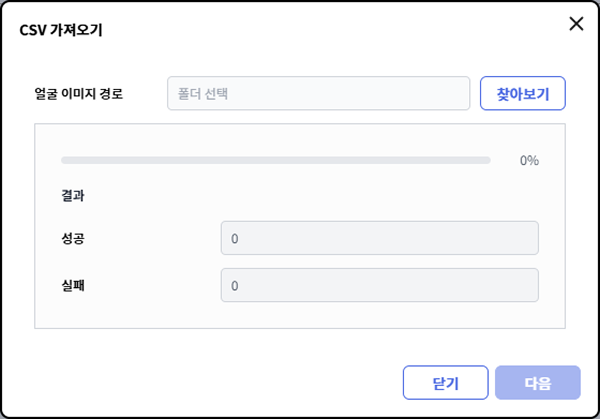Click the 다음 next button
600x419 pixels.
click(537, 383)
